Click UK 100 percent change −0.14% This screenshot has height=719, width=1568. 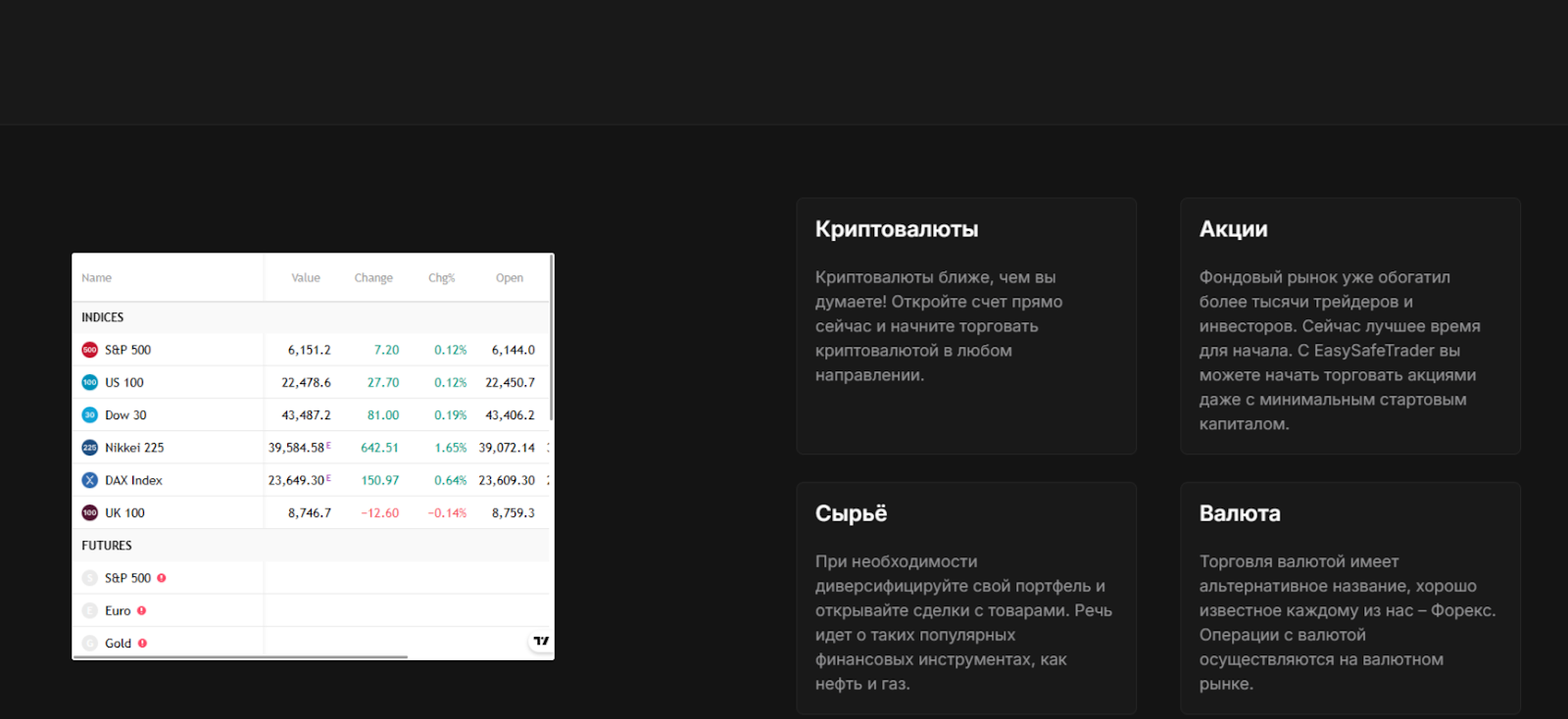(x=448, y=512)
